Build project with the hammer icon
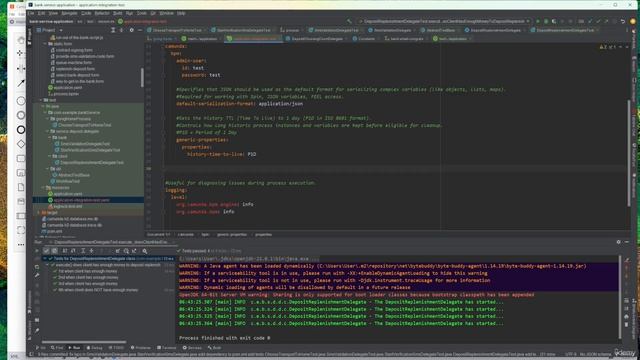640x360 pixels. click(x=349, y=21)
